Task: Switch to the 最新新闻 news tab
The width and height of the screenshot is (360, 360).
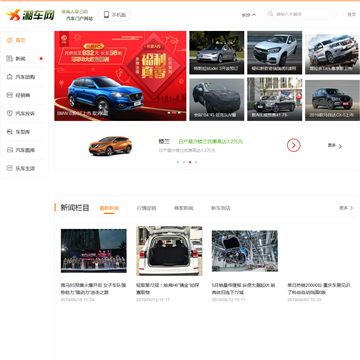Action: 109,208
